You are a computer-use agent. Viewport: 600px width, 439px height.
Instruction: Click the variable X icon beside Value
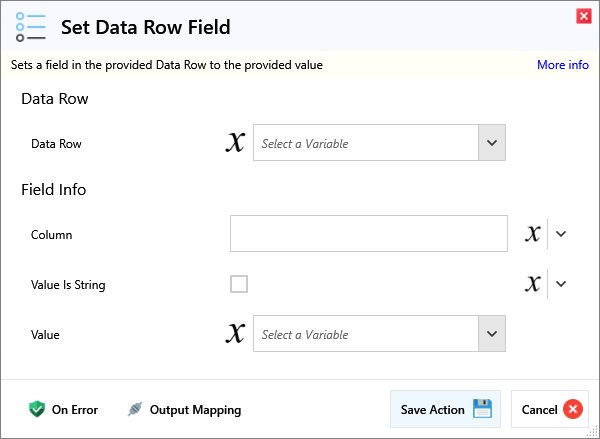235,334
